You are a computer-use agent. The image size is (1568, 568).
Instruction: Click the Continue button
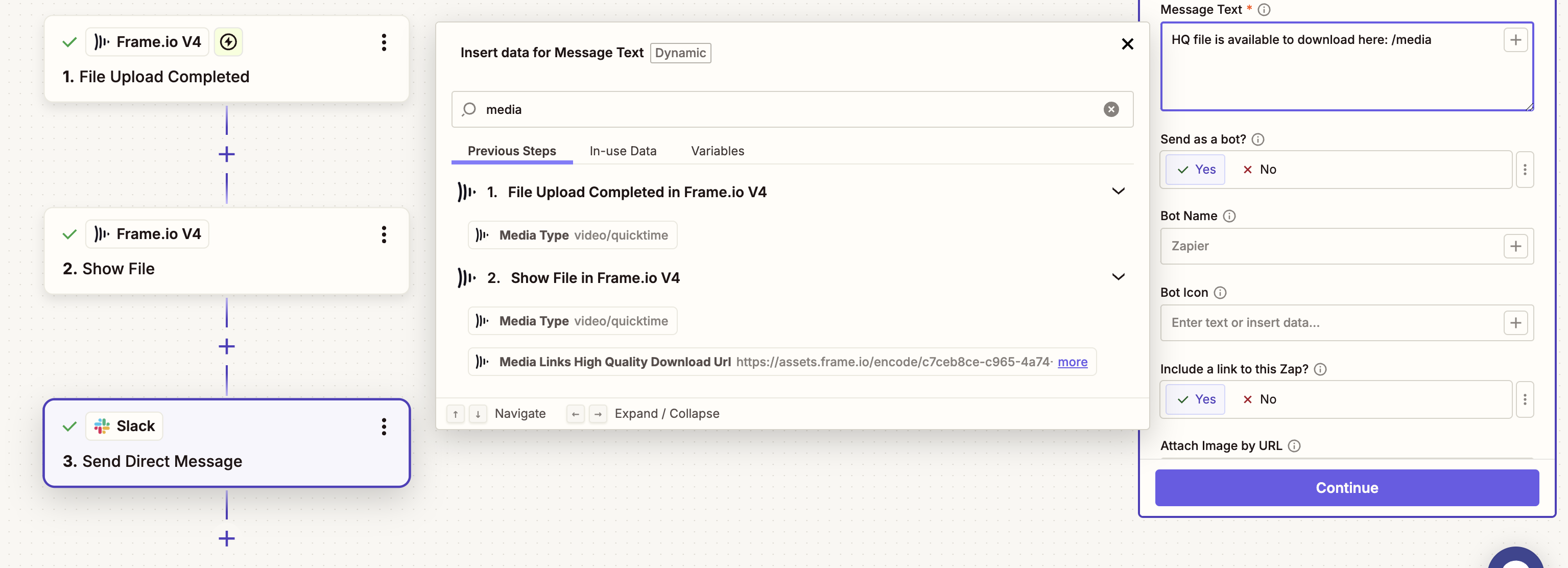coord(1346,488)
